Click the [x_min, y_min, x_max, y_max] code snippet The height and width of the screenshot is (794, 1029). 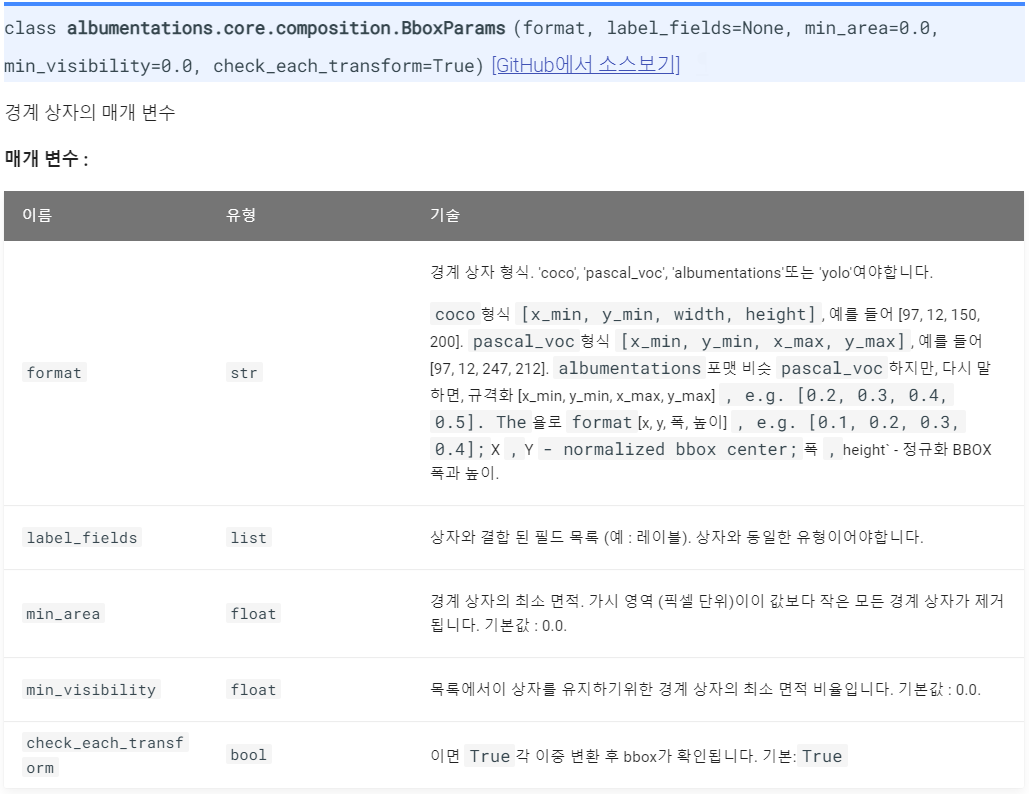tap(763, 341)
